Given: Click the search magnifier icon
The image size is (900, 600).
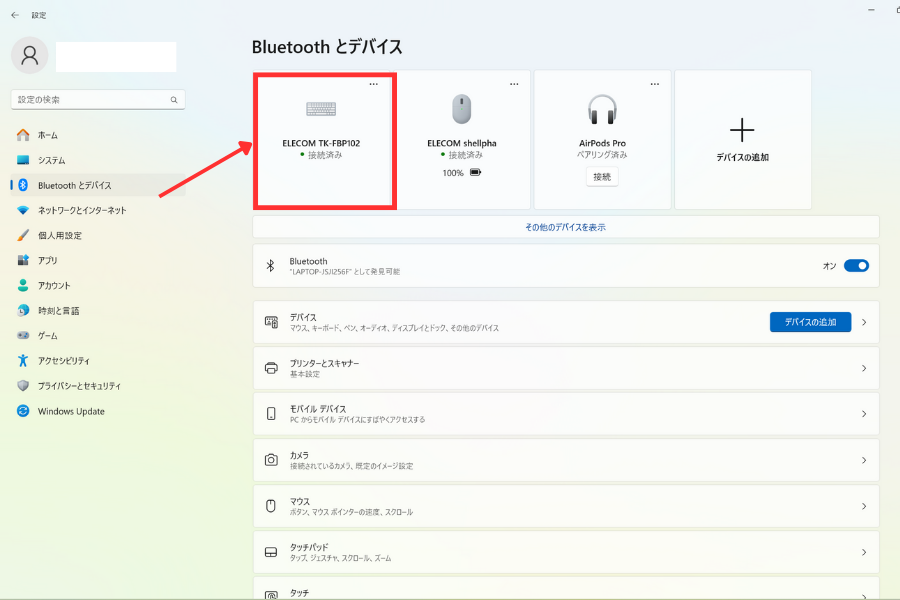Looking at the screenshot, I should [174, 100].
